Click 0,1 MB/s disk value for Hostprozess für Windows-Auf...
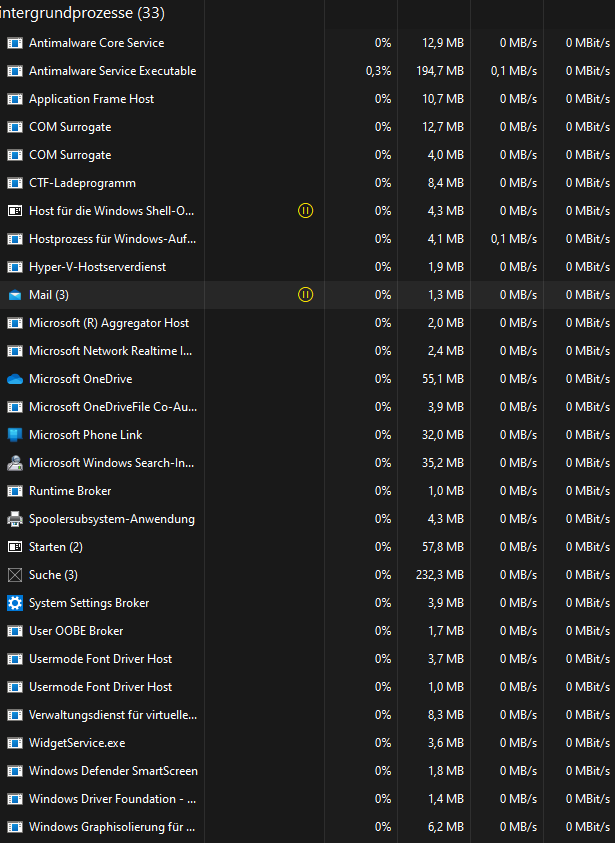The height and width of the screenshot is (843, 615). (514, 239)
